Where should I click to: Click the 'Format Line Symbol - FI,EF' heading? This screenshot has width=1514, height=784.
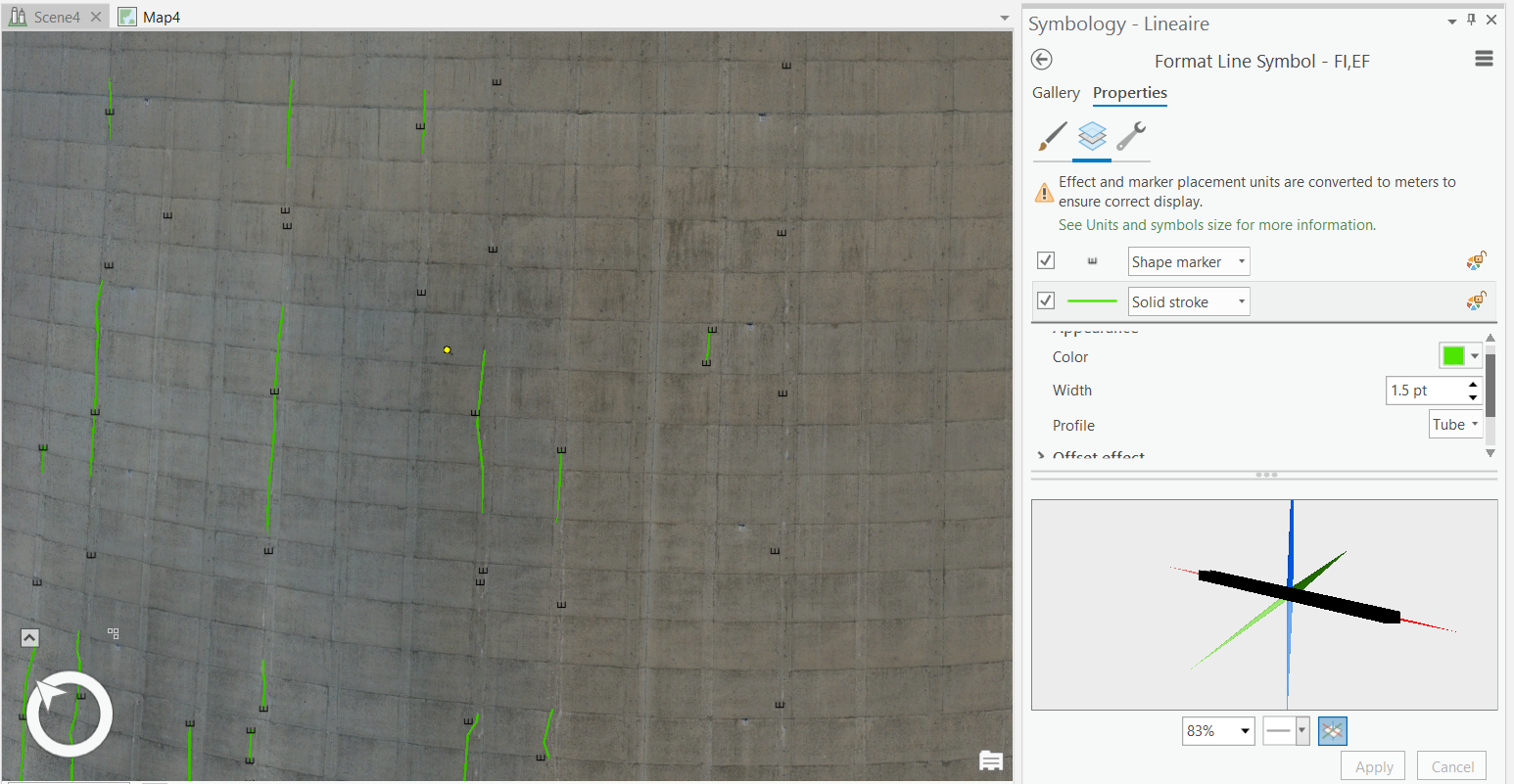pos(1262,61)
